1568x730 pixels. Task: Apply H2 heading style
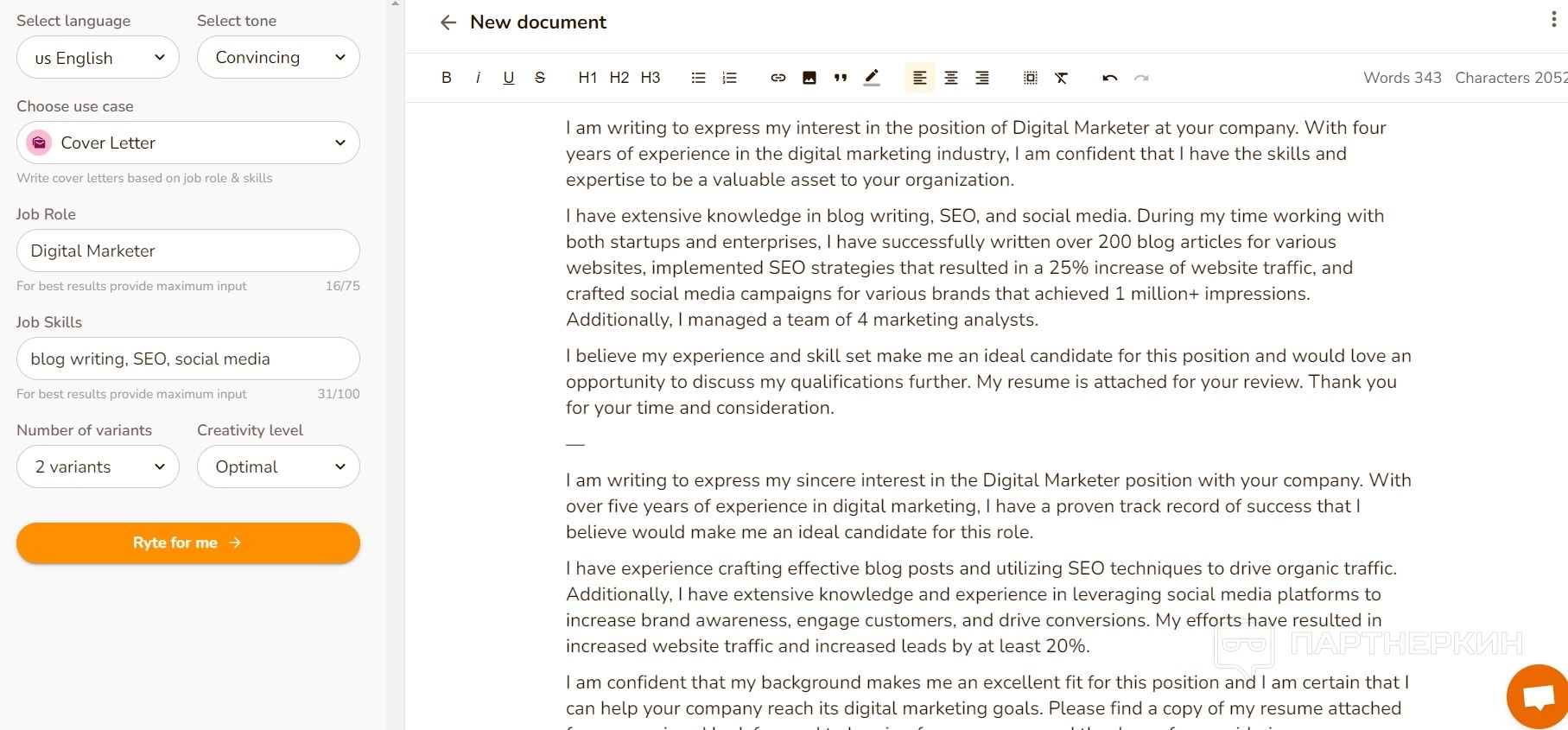619,78
